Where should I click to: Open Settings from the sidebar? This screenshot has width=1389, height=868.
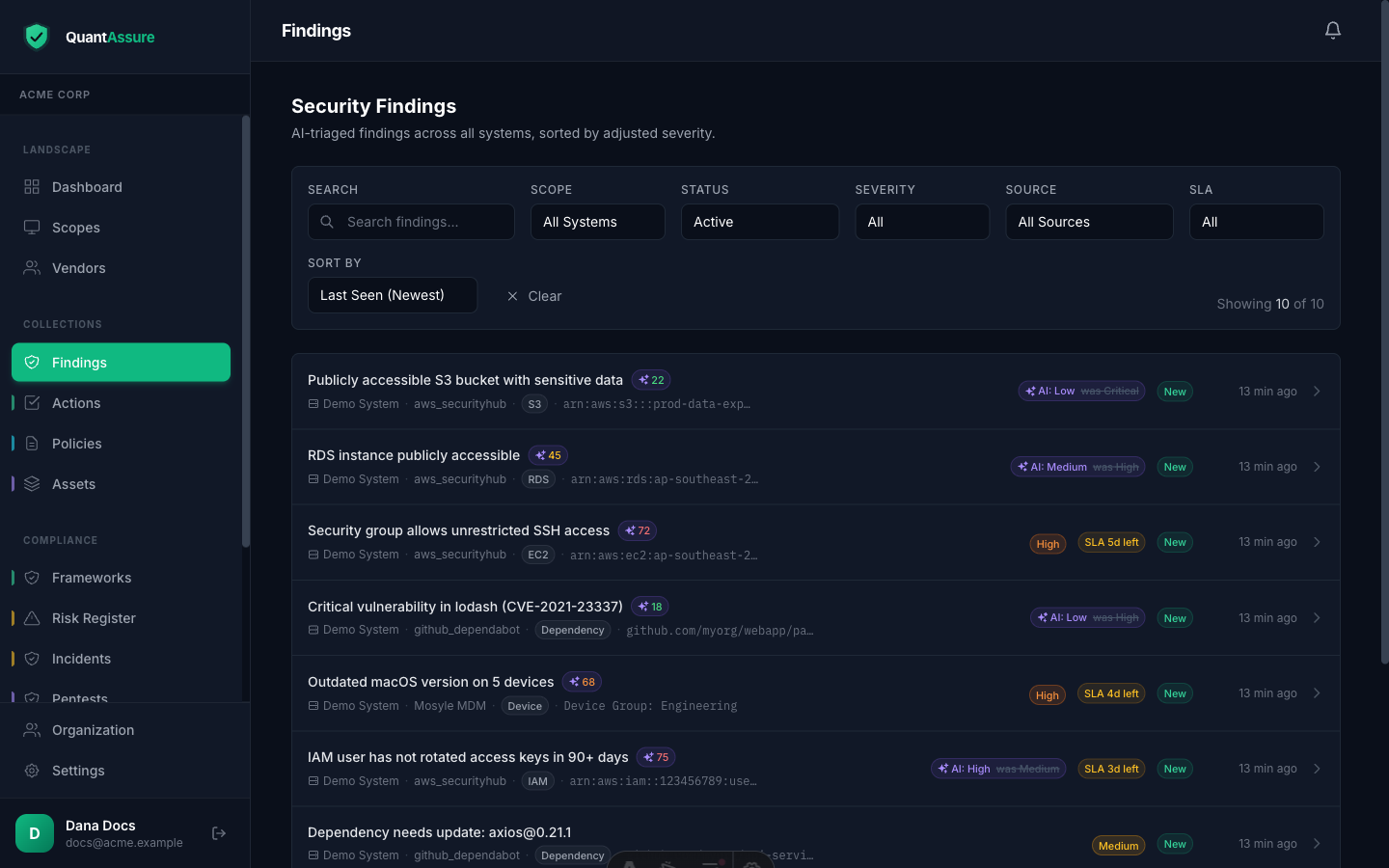point(121,771)
